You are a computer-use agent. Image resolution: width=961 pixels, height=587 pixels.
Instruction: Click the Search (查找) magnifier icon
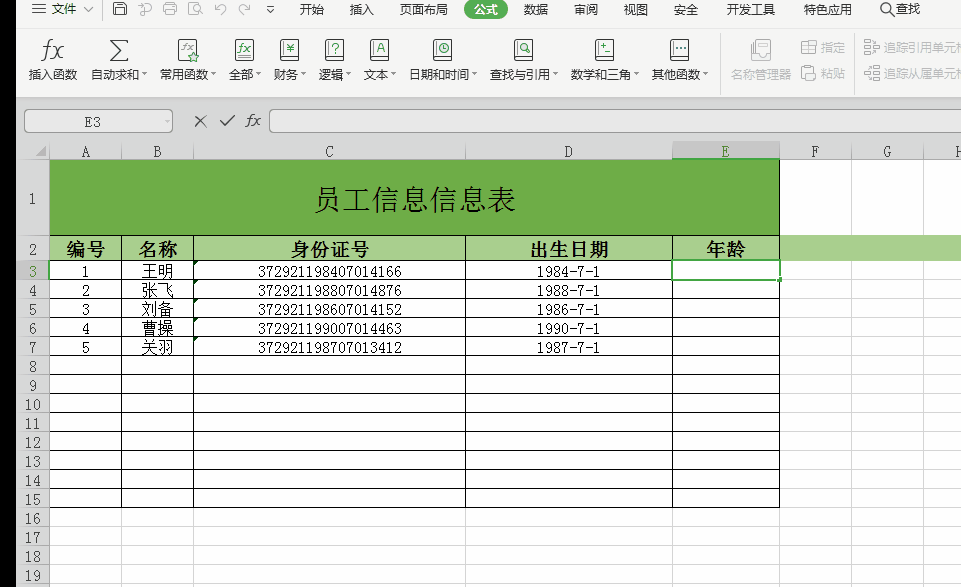(x=886, y=9)
